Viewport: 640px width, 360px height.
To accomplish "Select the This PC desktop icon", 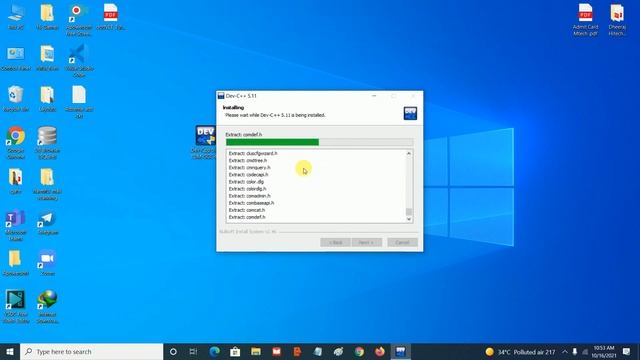I will [x=16, y=17].
